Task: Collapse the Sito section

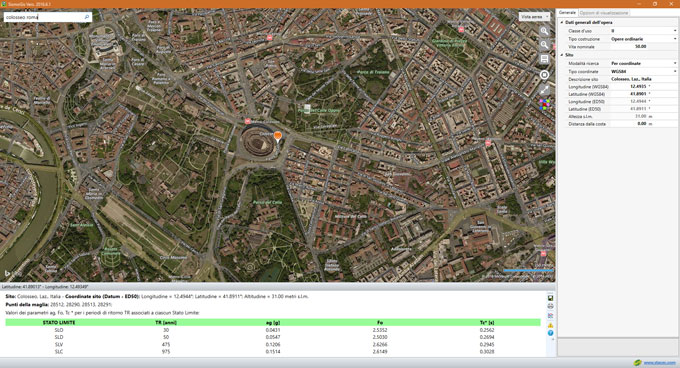Action: 562,55
